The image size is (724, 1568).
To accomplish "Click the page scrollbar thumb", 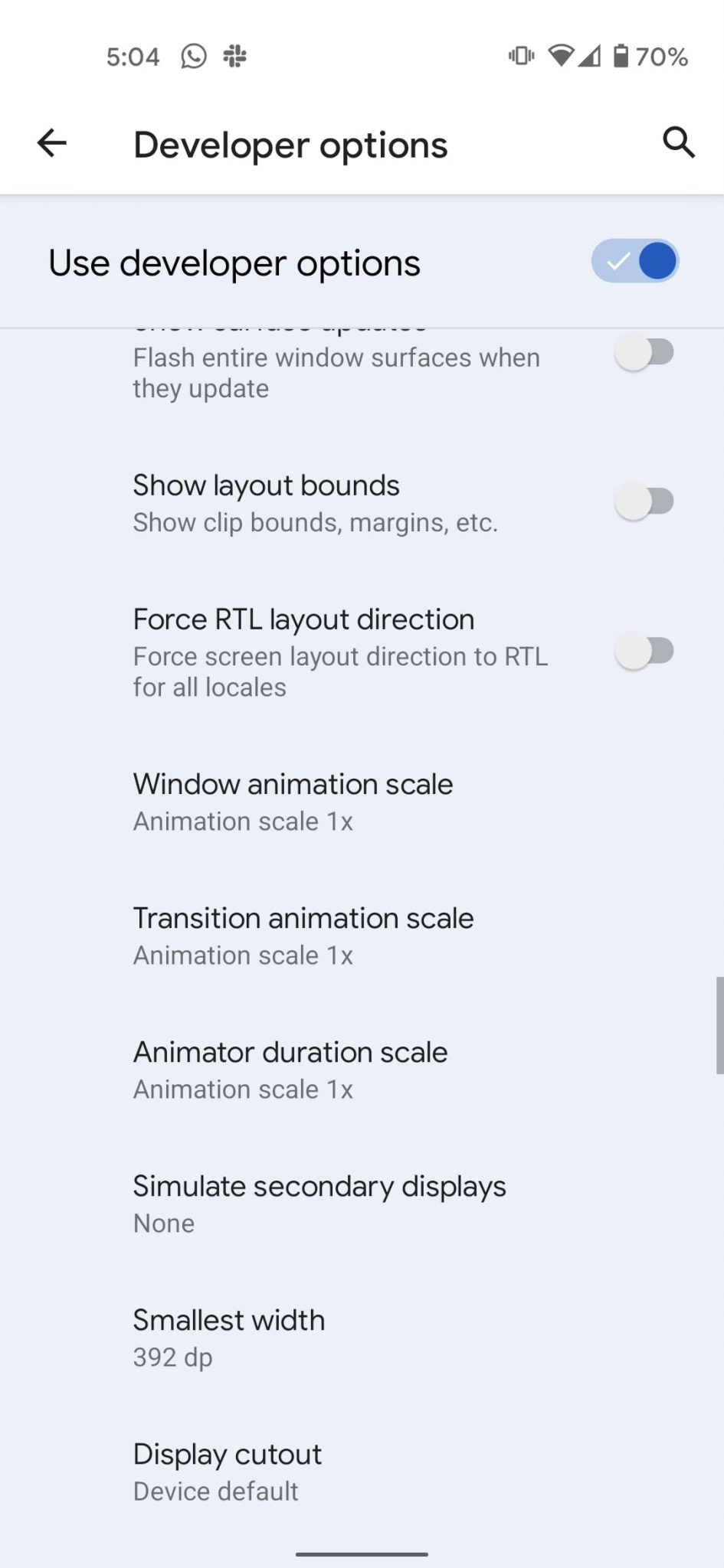I will 719,1025.
